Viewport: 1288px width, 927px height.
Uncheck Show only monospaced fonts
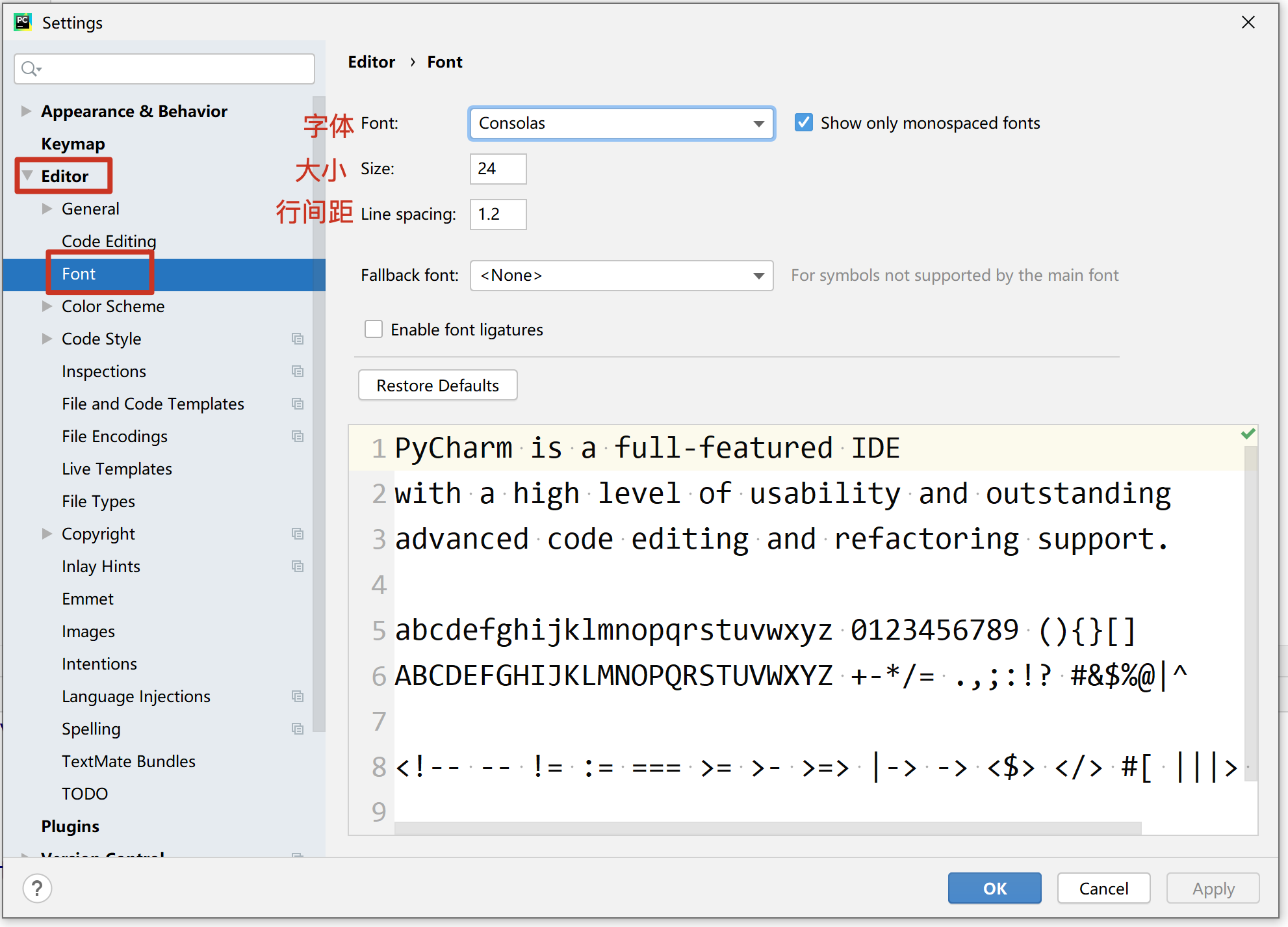coord(804,123)
